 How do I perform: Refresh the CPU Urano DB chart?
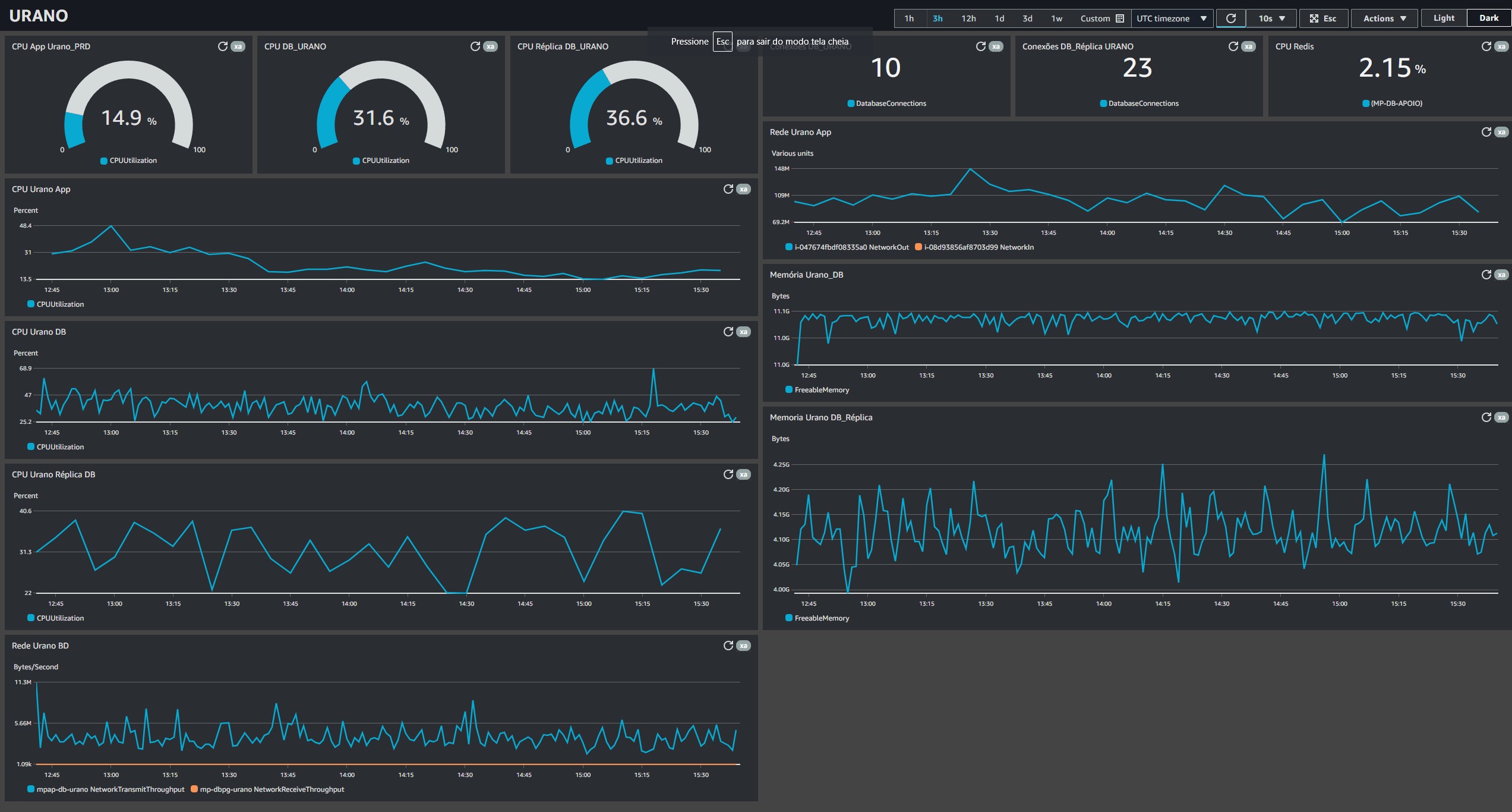tap(728, 332)
